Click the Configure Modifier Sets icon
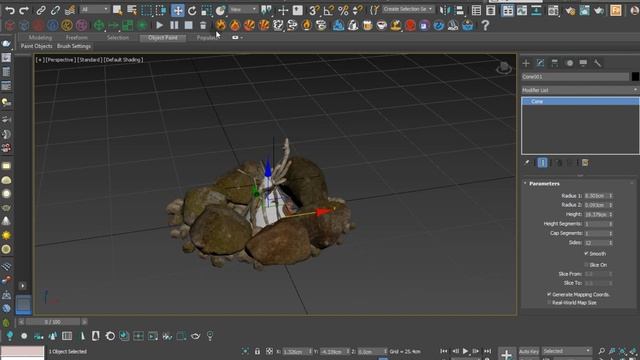640x360 pixels. point(585,162)
